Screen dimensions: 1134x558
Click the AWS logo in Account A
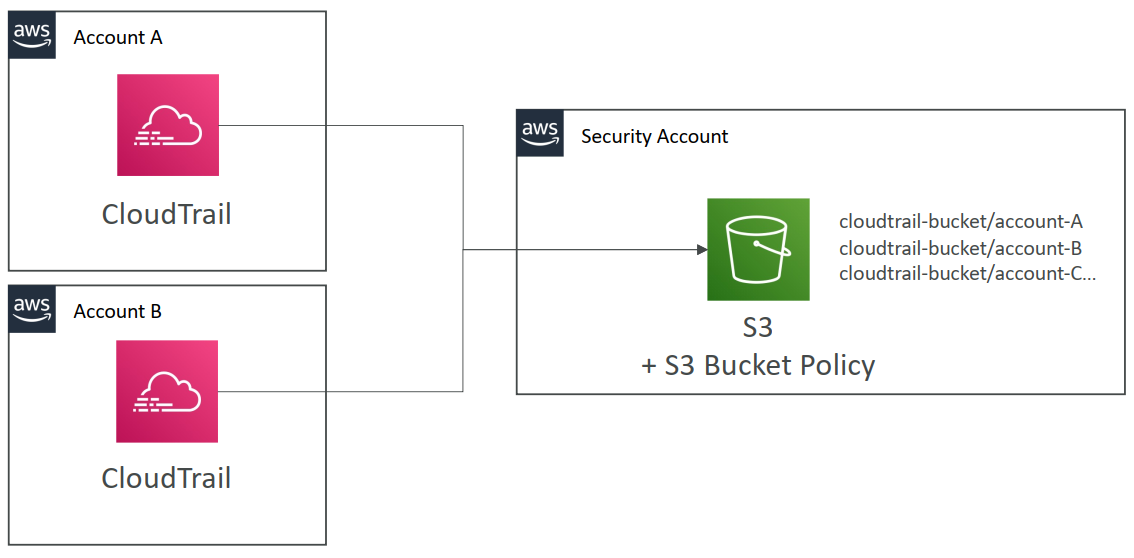coord(32,35)
